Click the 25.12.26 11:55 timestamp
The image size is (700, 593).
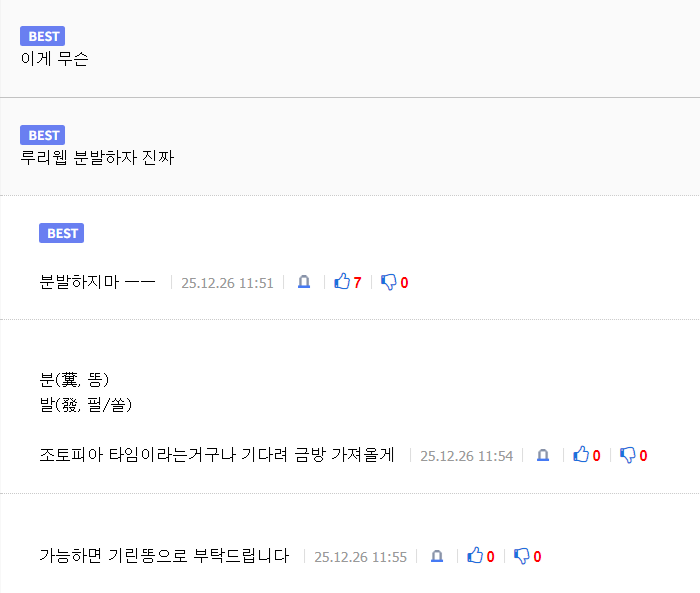360,557
